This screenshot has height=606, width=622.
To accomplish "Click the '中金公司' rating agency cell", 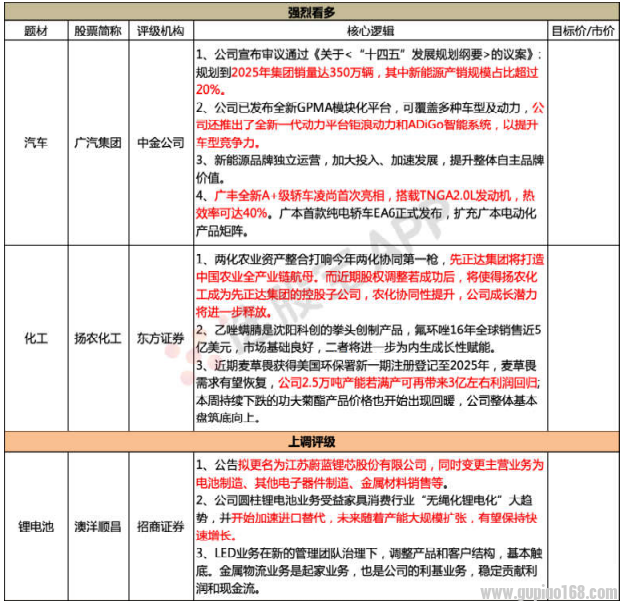I will point(161,142).
